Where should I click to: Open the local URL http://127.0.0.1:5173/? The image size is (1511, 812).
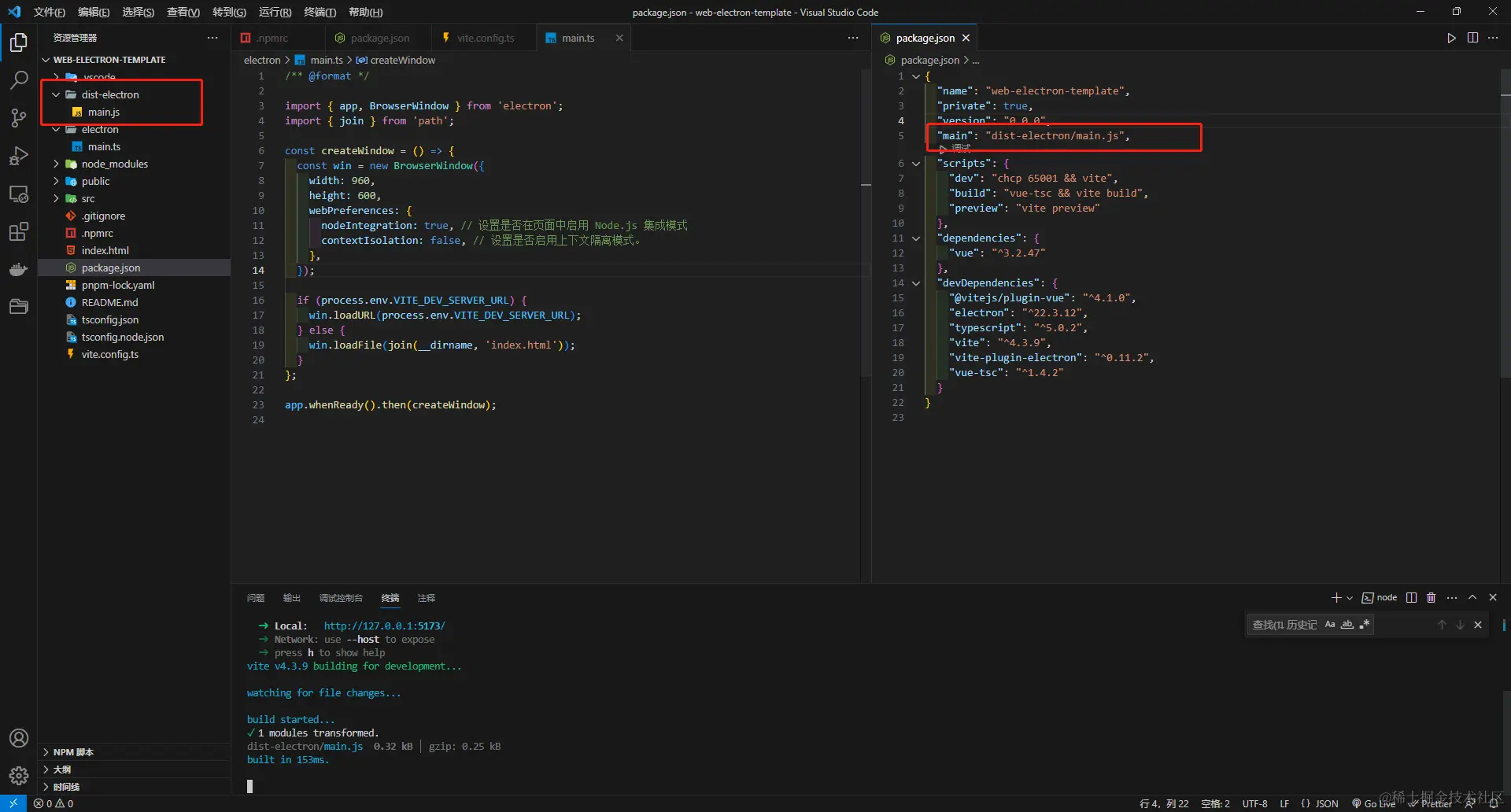384,626
